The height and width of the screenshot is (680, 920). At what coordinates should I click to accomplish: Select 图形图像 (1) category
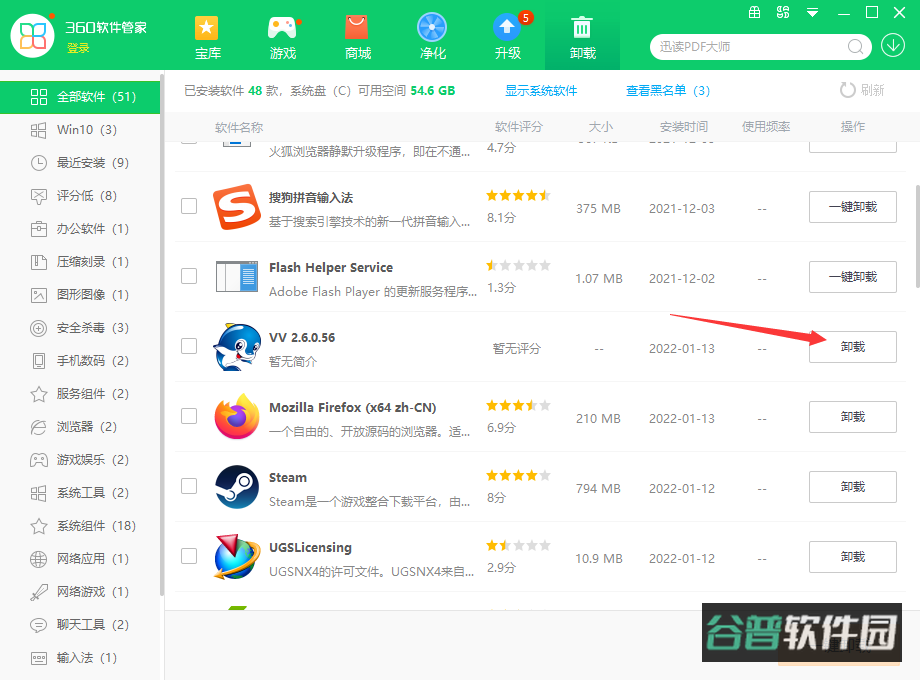click(x=80, y=295)
